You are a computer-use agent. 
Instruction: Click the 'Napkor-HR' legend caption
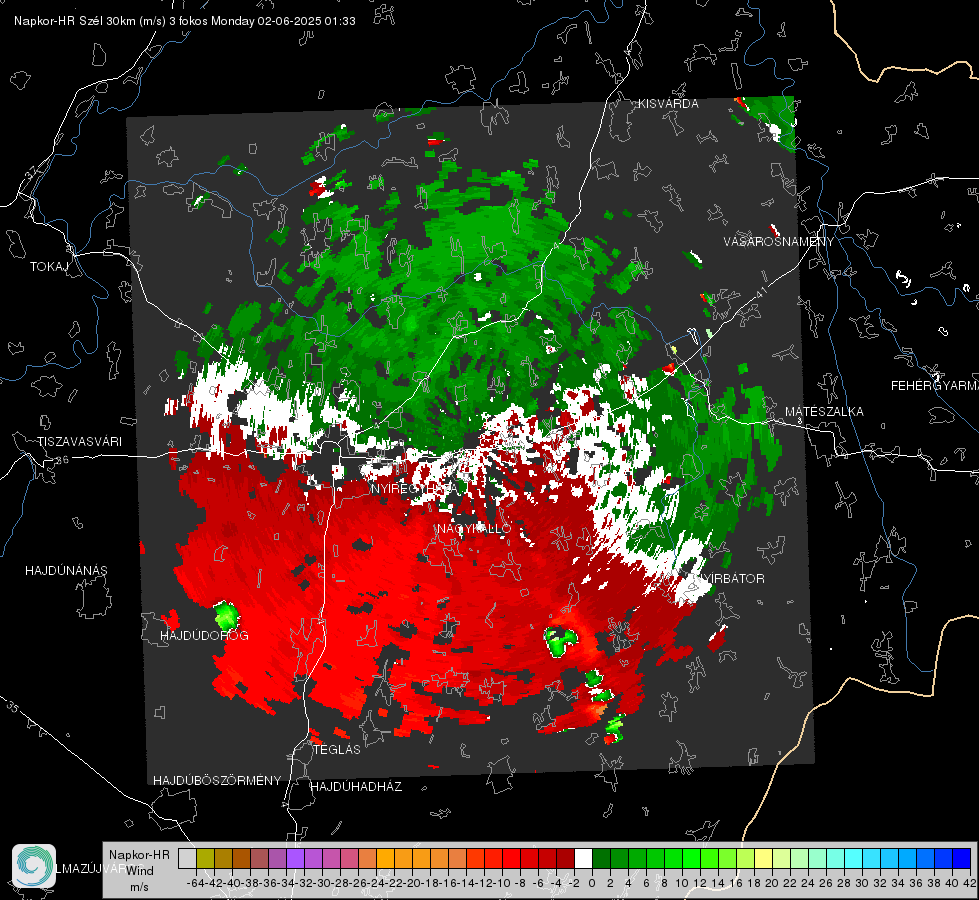pyautogui.click(x=139, y=855)
